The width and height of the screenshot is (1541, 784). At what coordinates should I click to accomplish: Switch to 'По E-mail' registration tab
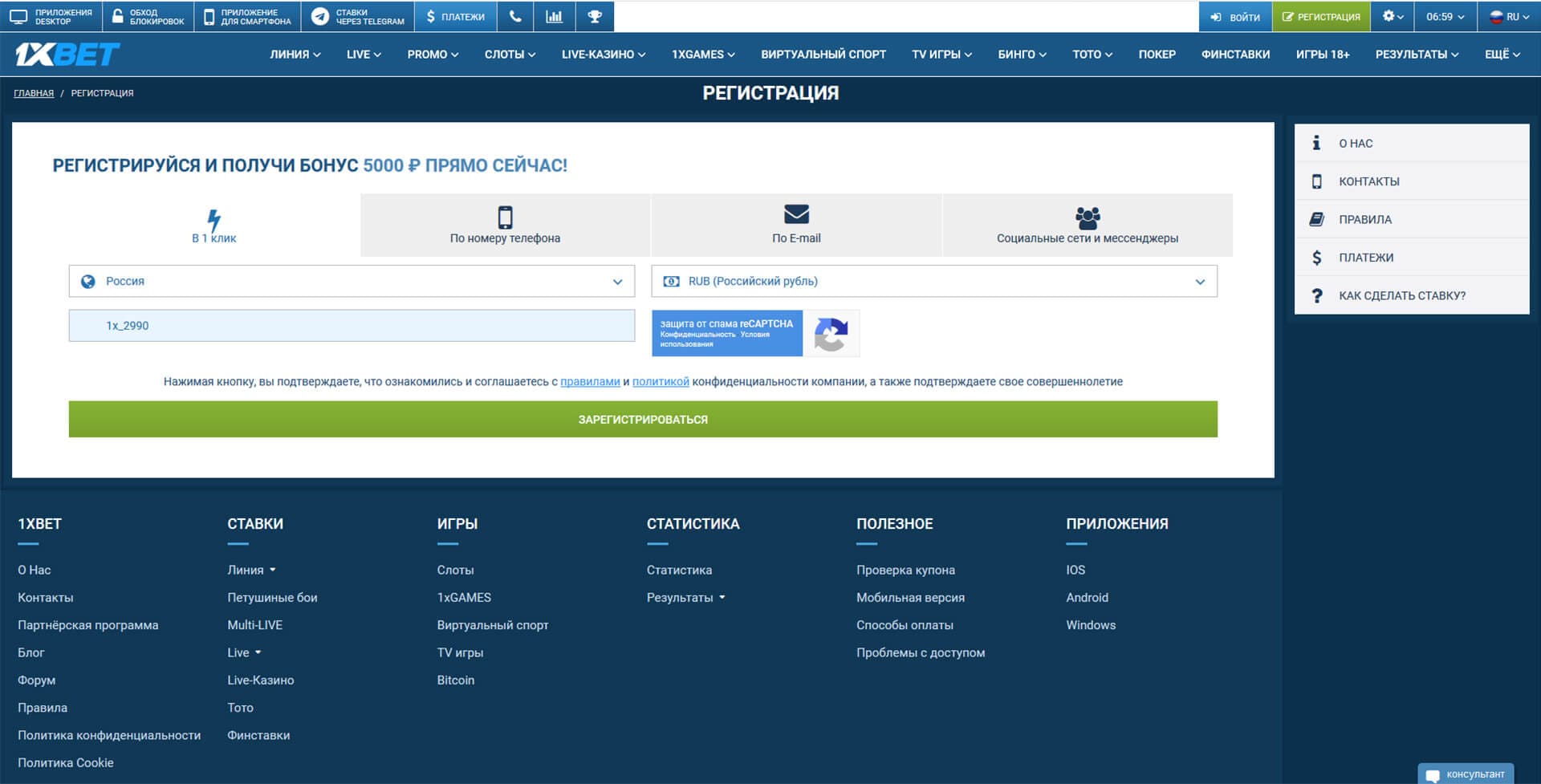[x=796, y=225]
